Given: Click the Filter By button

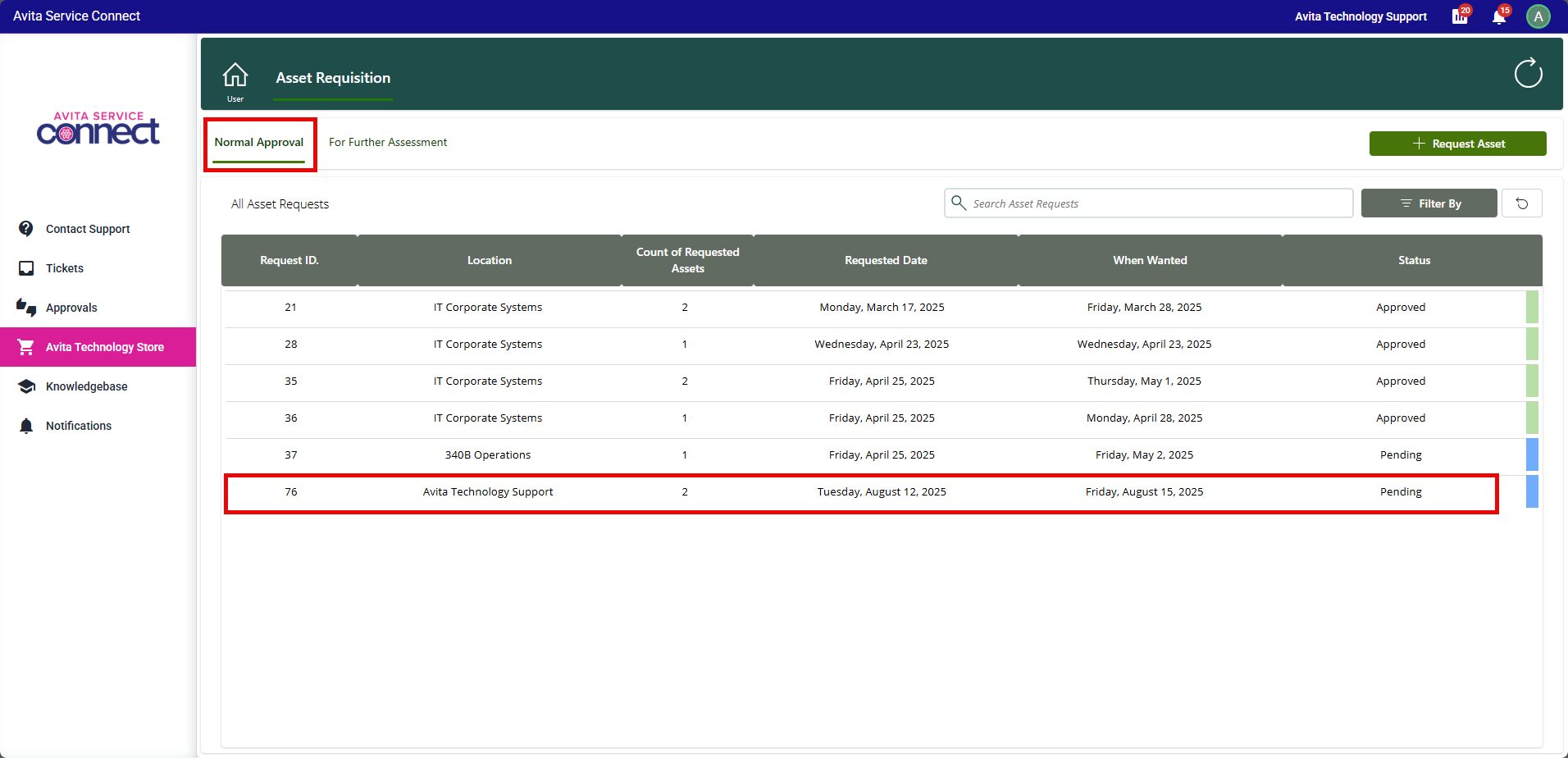Looking at the screenshot, I should tap(1429, 203).
